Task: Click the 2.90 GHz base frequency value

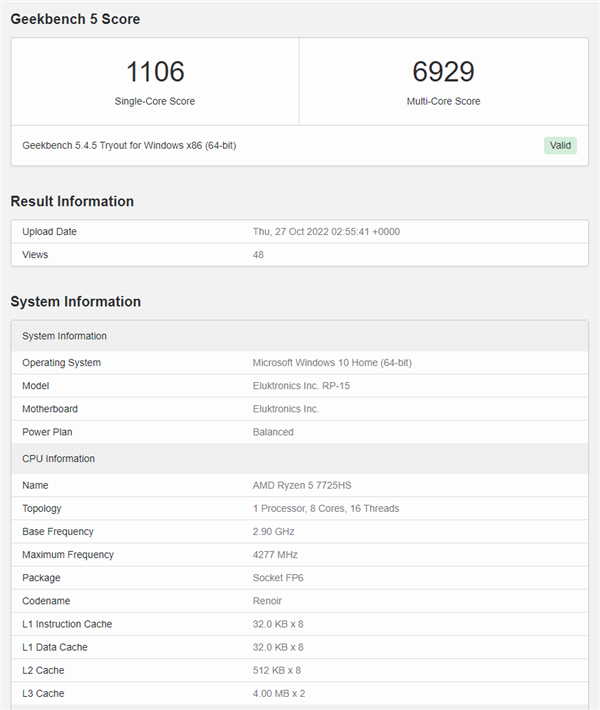Action: pos(273,532)
